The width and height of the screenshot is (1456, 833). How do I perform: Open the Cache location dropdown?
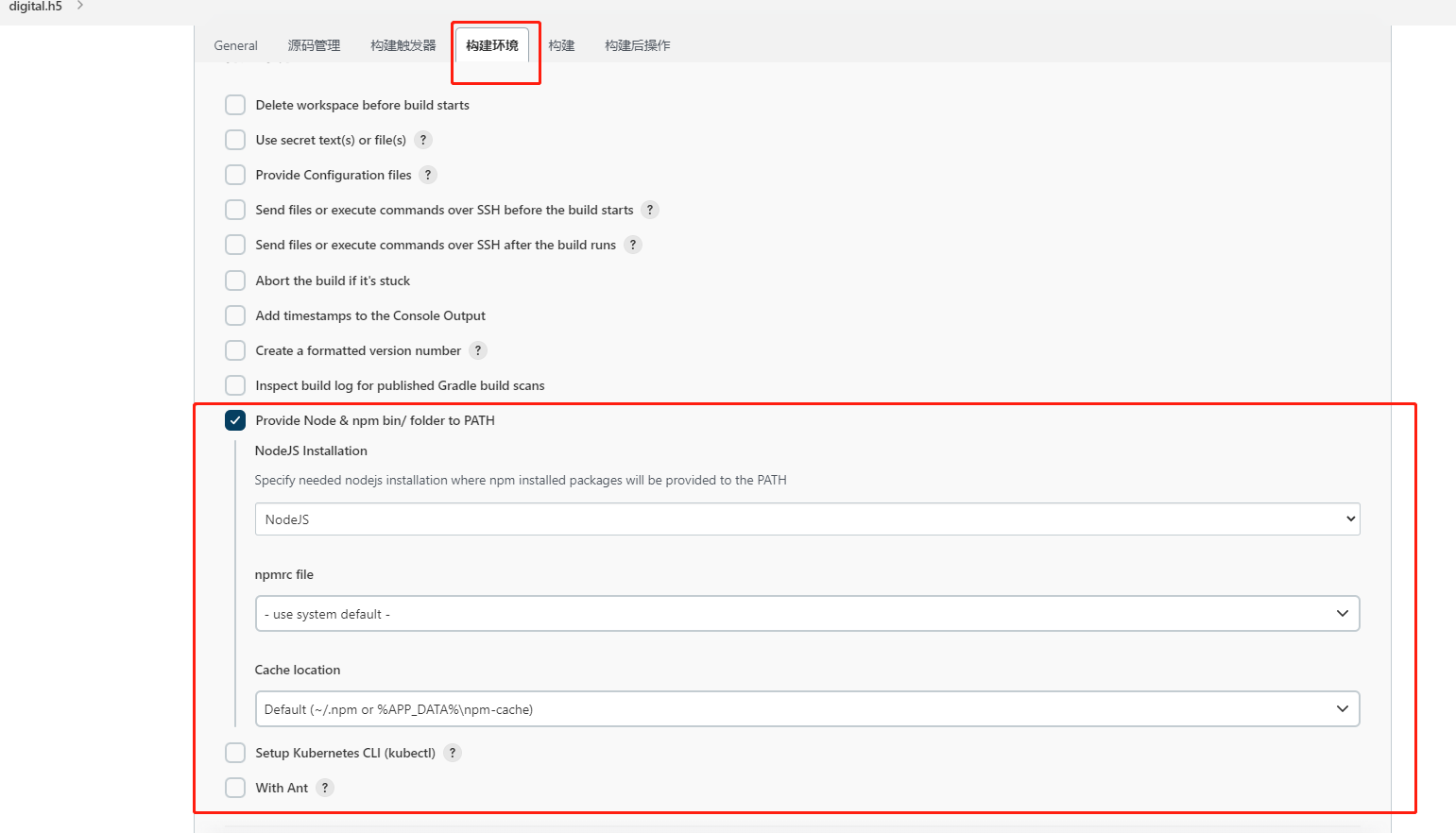(x=807, y=709)
